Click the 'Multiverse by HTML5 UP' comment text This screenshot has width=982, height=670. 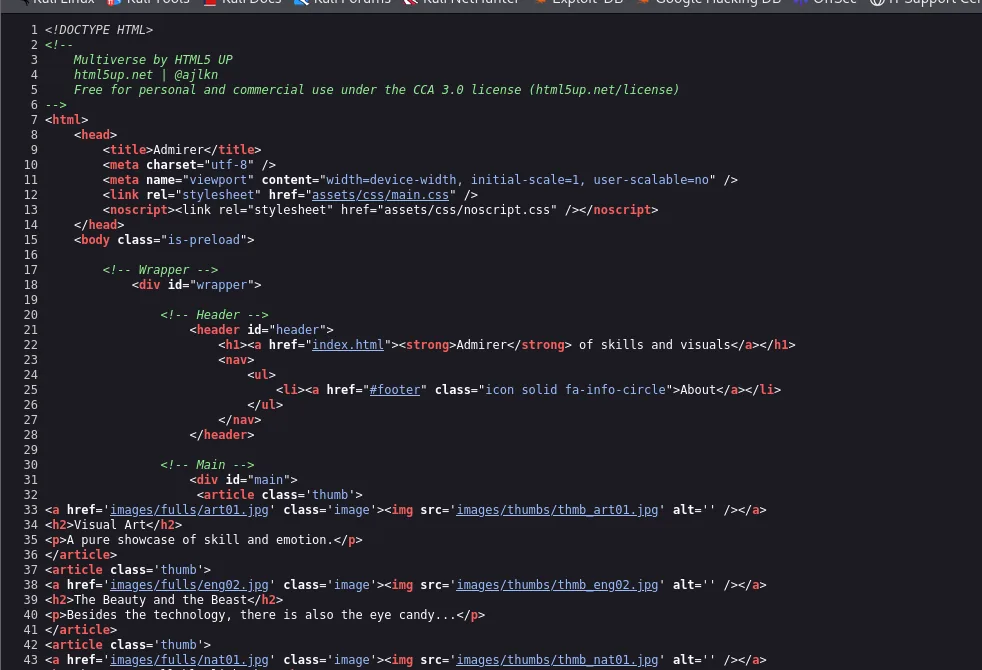[x=153, y=59]
